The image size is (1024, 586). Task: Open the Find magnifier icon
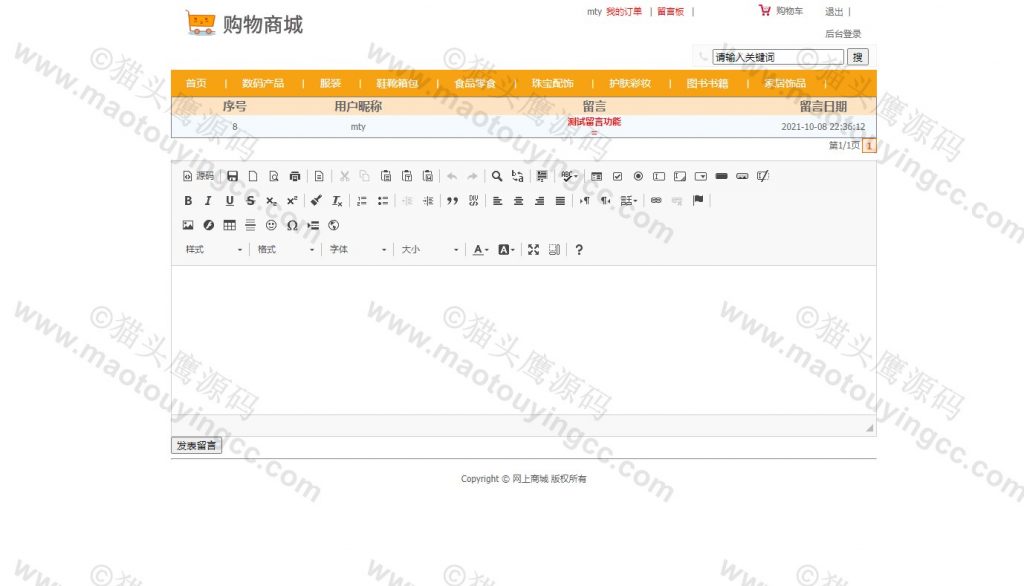(x=497, y=176)
